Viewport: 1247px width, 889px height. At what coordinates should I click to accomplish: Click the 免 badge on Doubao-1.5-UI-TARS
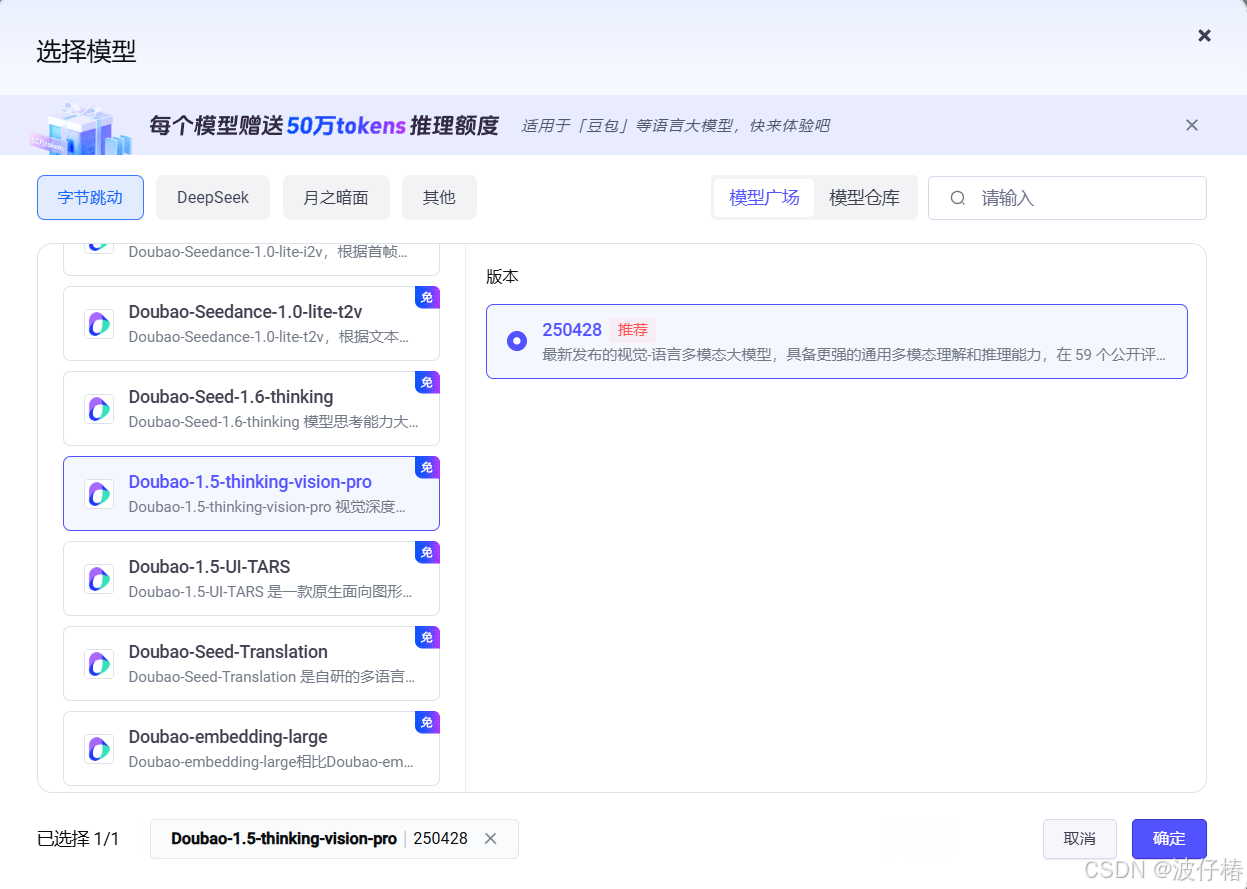(427, 552)
